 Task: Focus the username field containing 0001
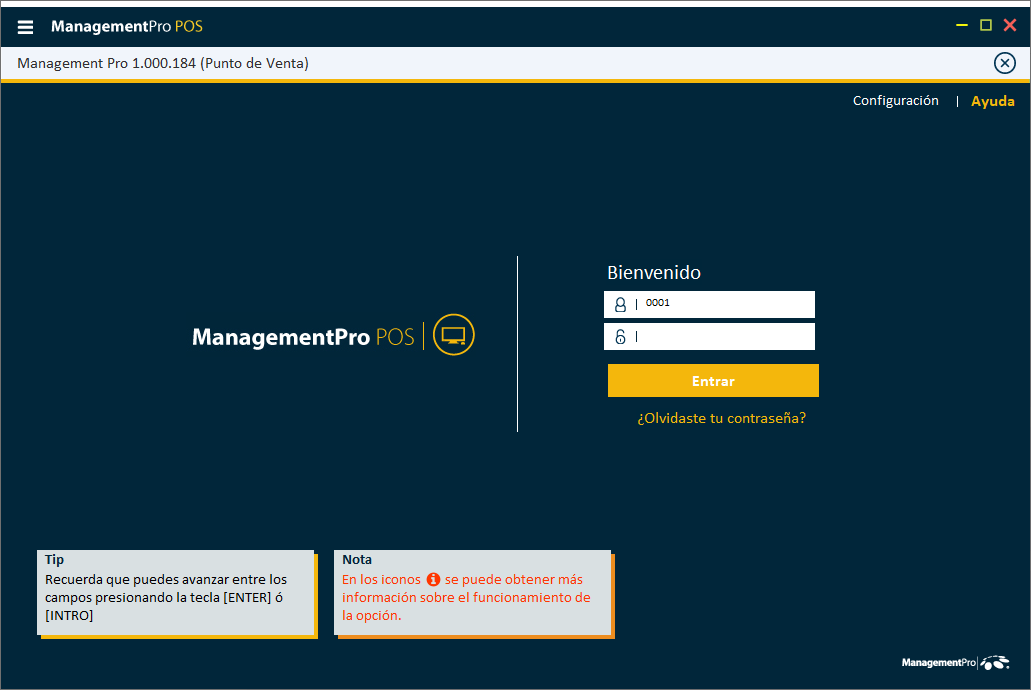pos(709,305)
